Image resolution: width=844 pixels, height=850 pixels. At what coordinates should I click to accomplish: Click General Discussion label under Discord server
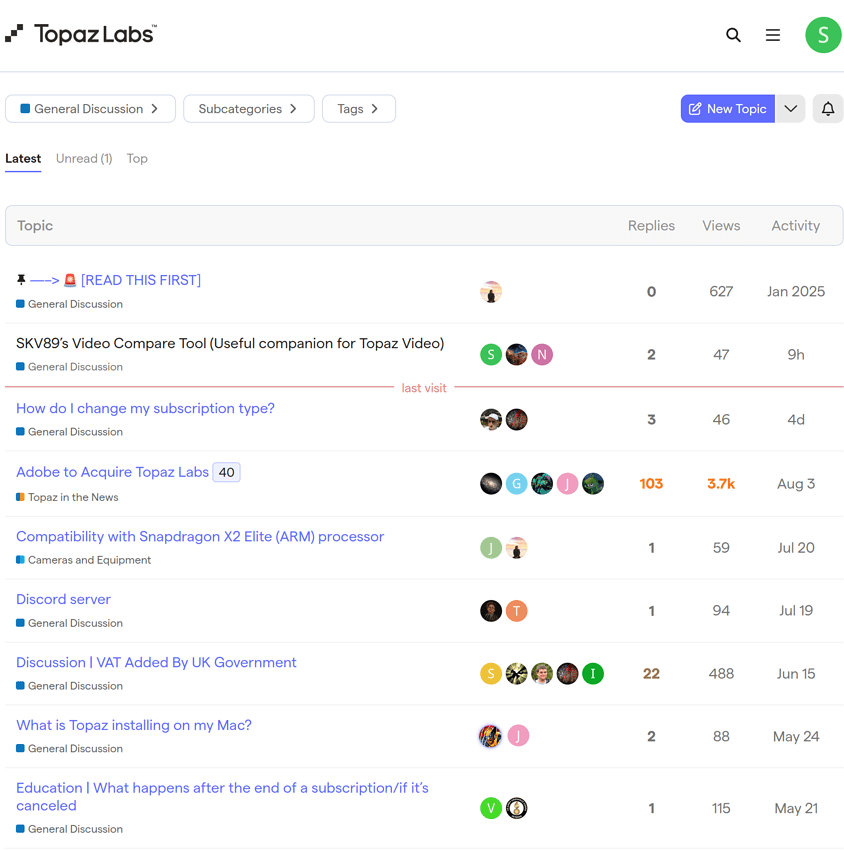(x=69, y=623)
